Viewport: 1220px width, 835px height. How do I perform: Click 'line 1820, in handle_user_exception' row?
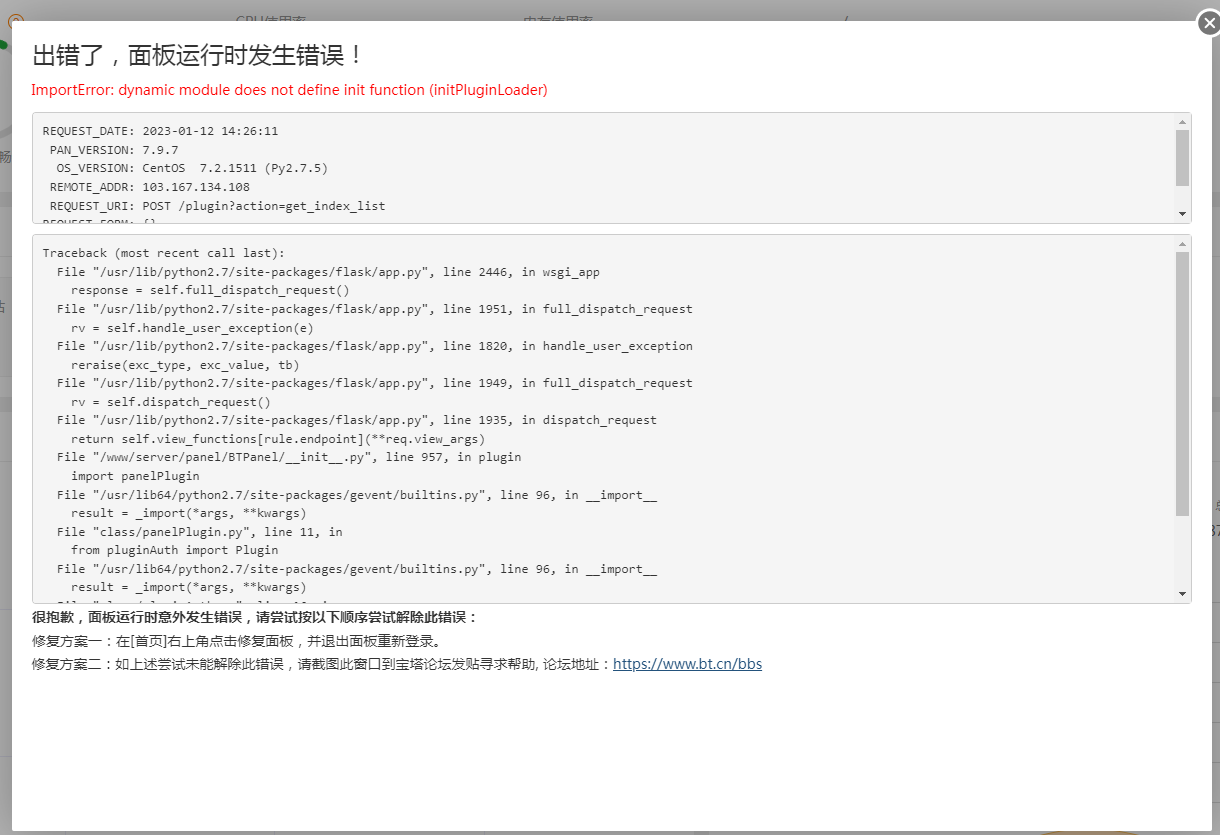coord(375,346)
